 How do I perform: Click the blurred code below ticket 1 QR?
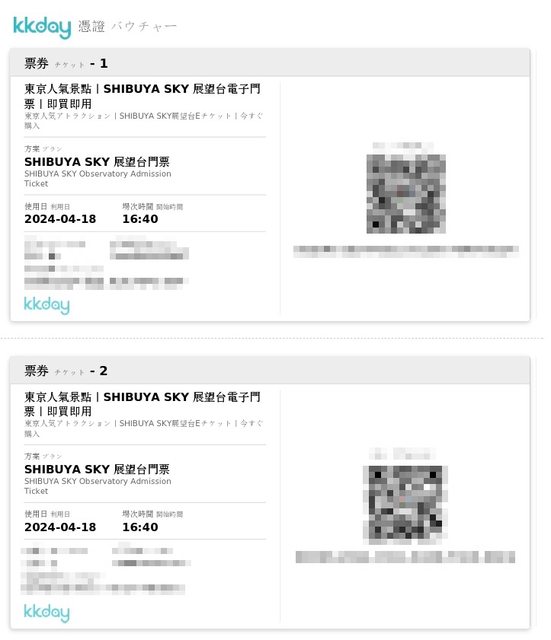coord(406,251)
